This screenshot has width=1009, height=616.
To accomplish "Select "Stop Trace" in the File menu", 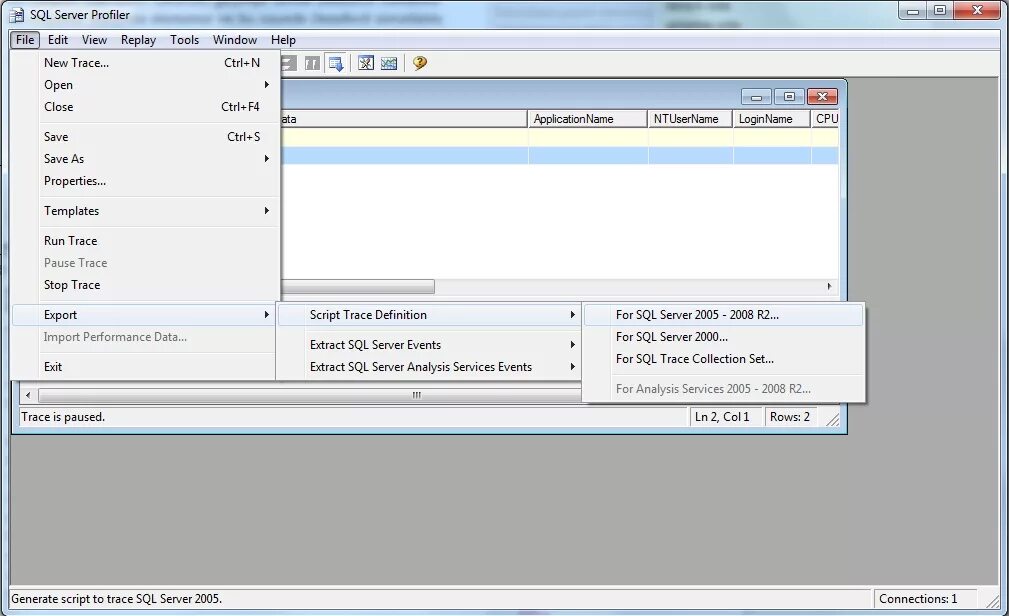I will (x=71, y=285).
